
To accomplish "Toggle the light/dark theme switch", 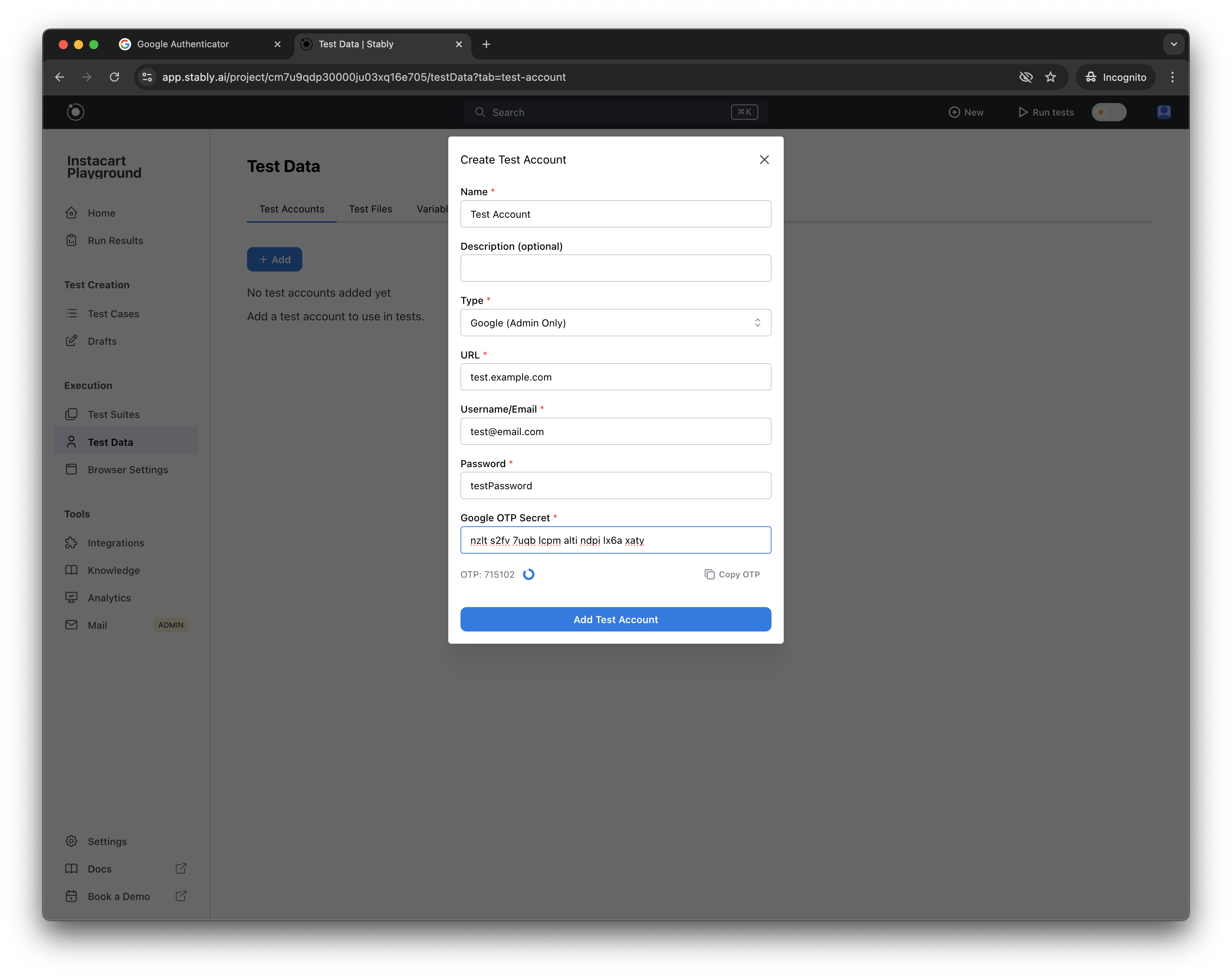I will 1108,112.
